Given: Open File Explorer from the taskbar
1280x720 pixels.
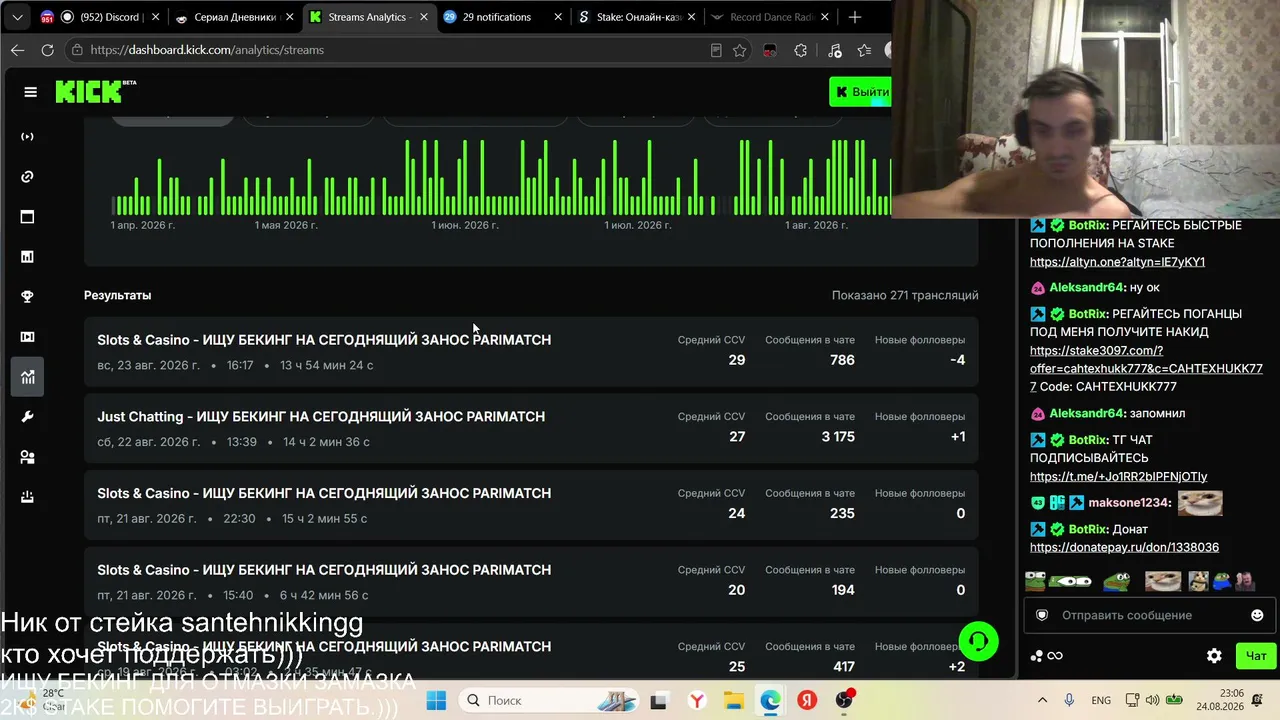Looking at the screenshot, I should (x=733, y=701).
